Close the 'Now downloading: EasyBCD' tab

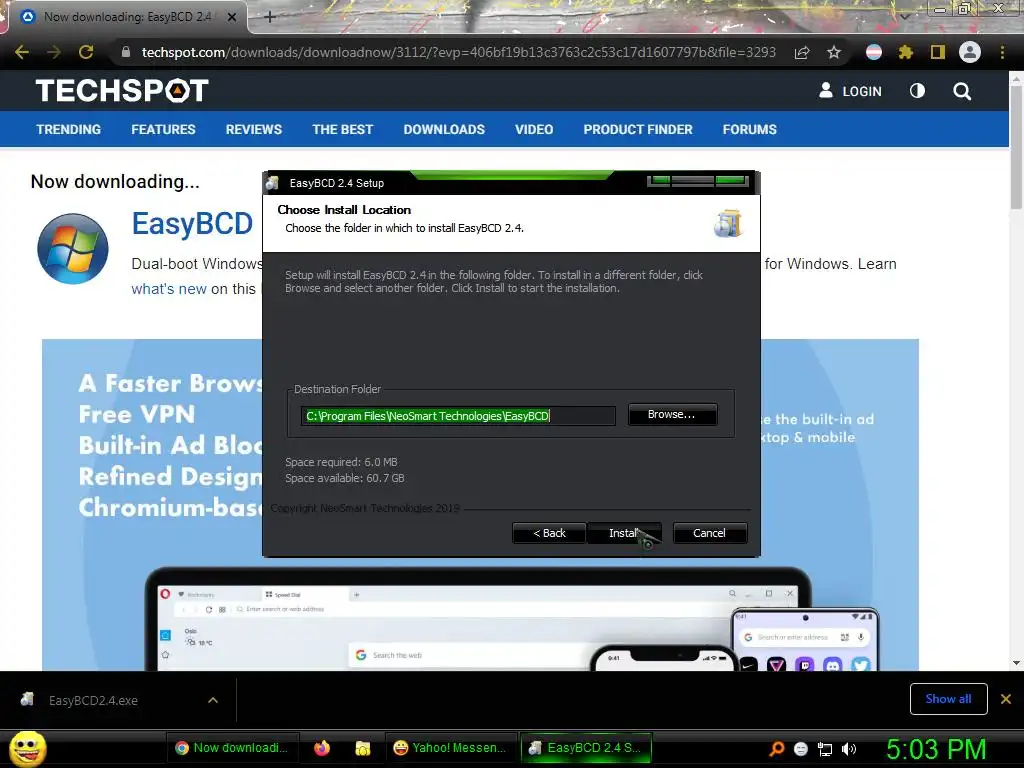pos(232,17)
